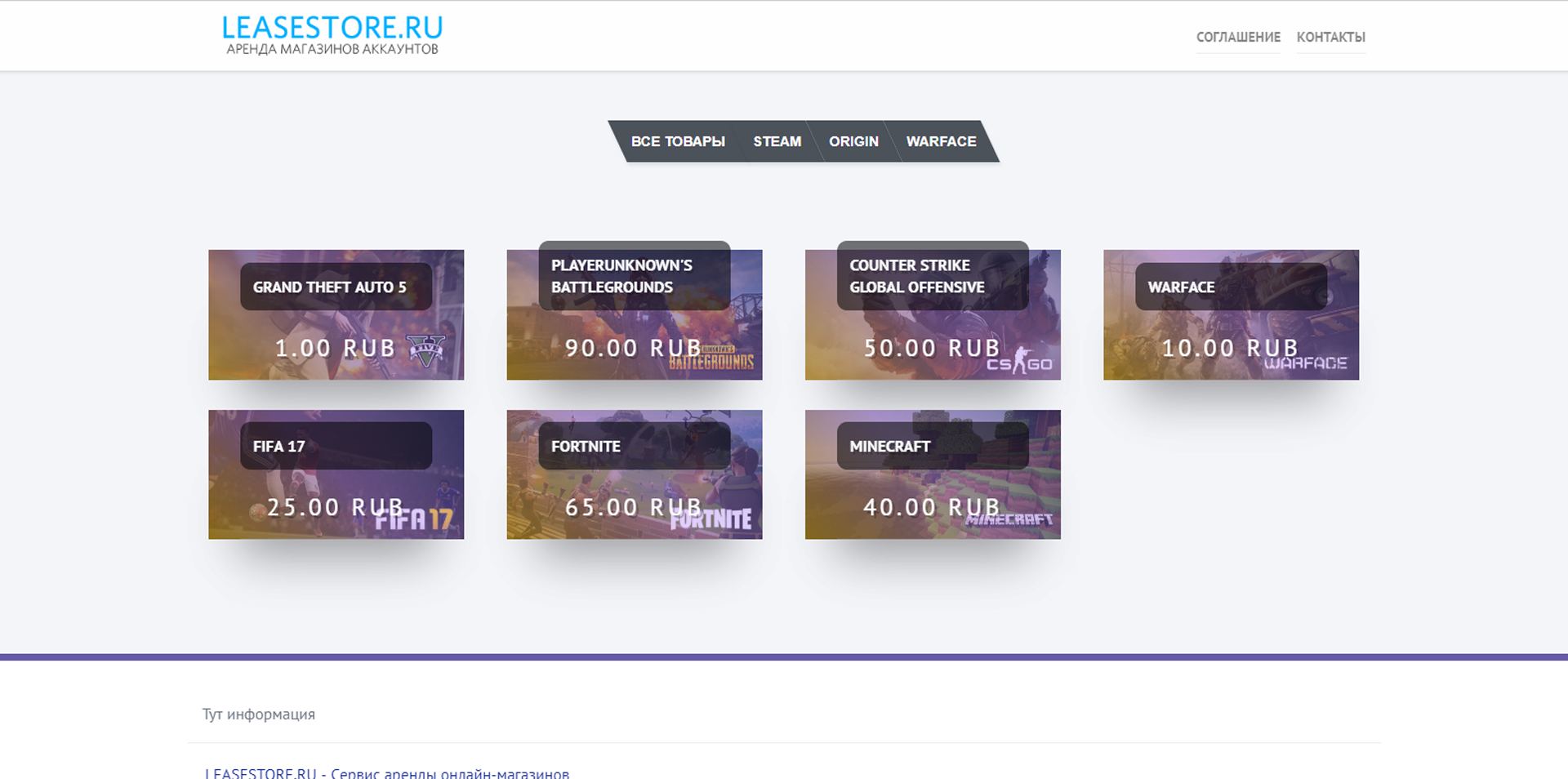Screen dimensions: 1568x779
Task: Select the Все товары category tab
Action: pos(678,141)
